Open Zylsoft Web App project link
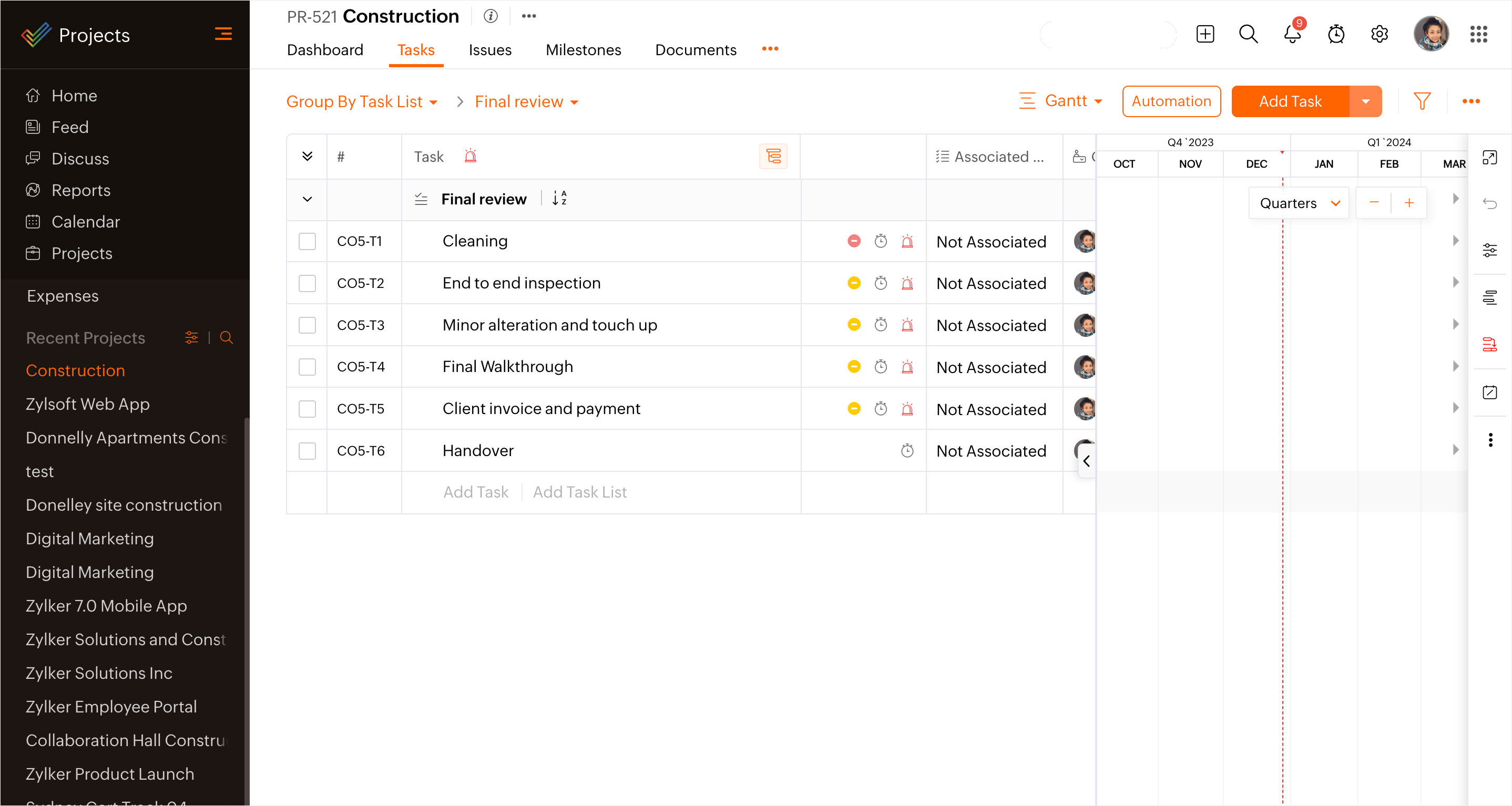 click(x=87, y=404)
